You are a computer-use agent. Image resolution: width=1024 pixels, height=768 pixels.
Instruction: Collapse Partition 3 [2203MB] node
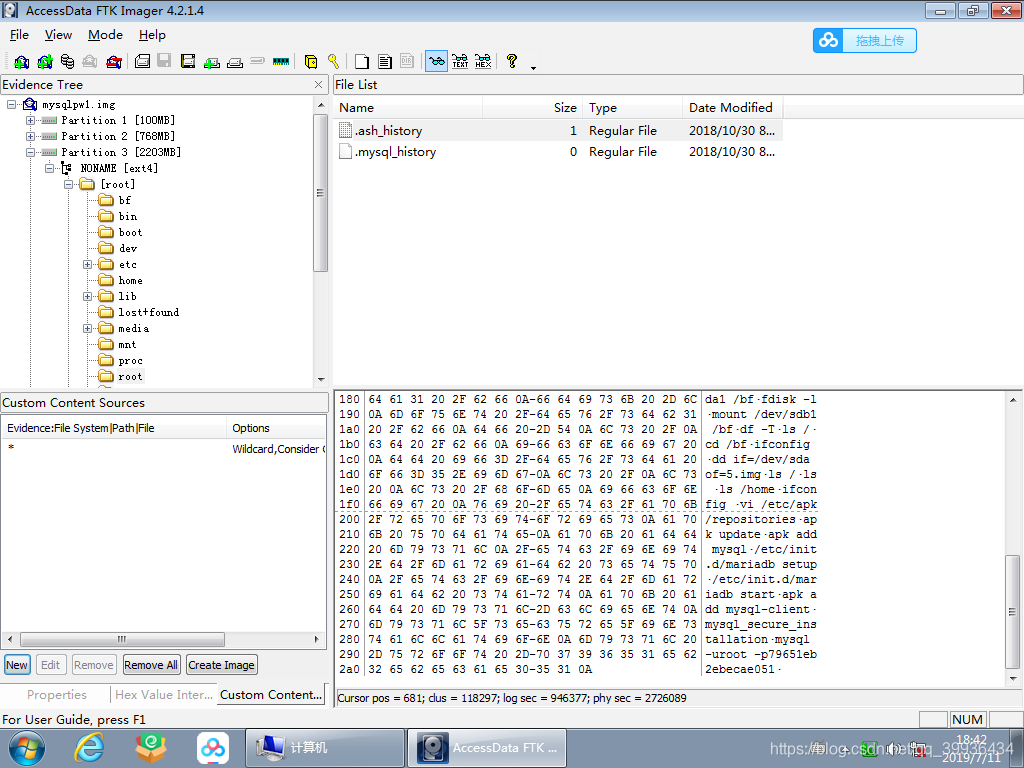(30, 152)
